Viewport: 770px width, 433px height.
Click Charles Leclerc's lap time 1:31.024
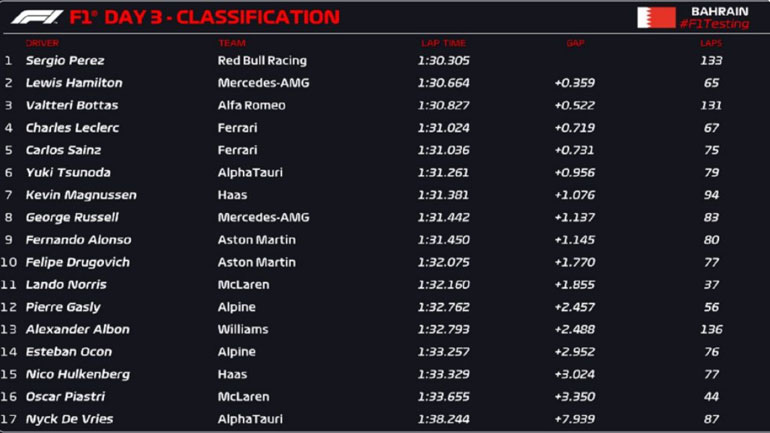(442, 128)
